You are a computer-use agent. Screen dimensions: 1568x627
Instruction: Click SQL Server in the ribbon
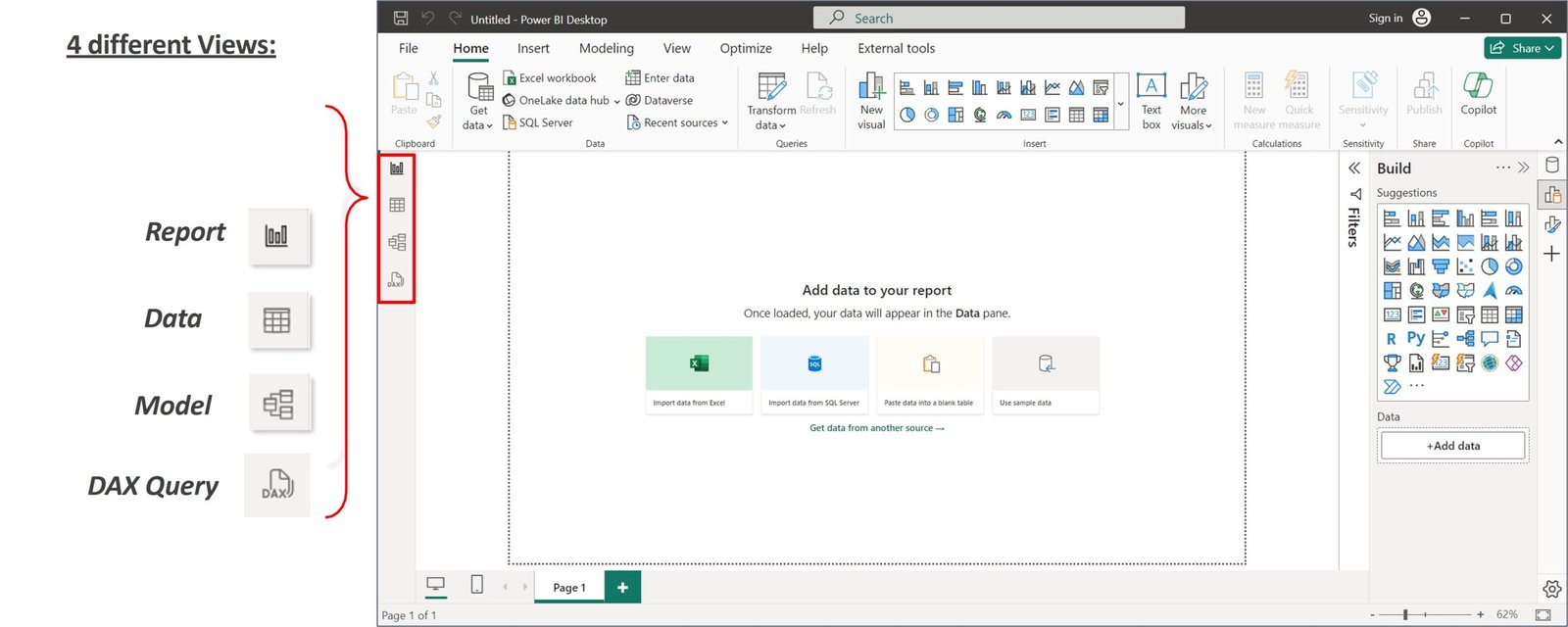pos(538,122)
